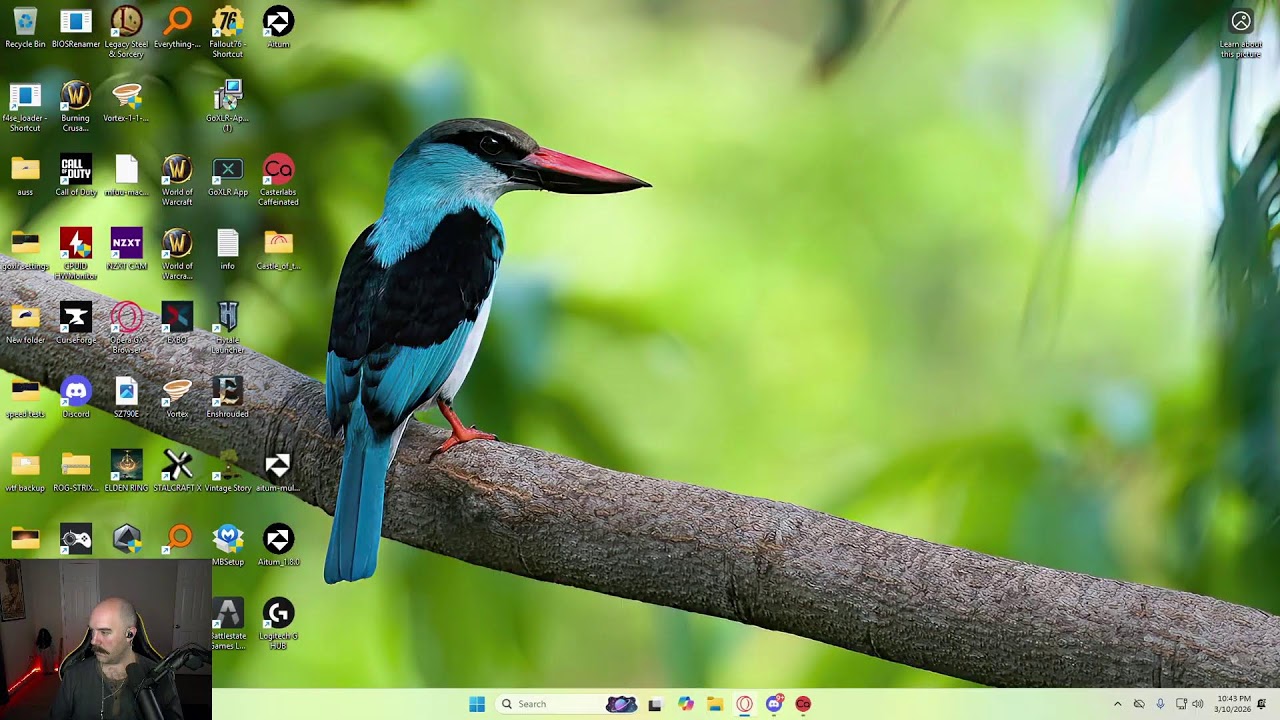
Task: Select the f4se_loader shortcut on desktop
Action: [25, 107]
